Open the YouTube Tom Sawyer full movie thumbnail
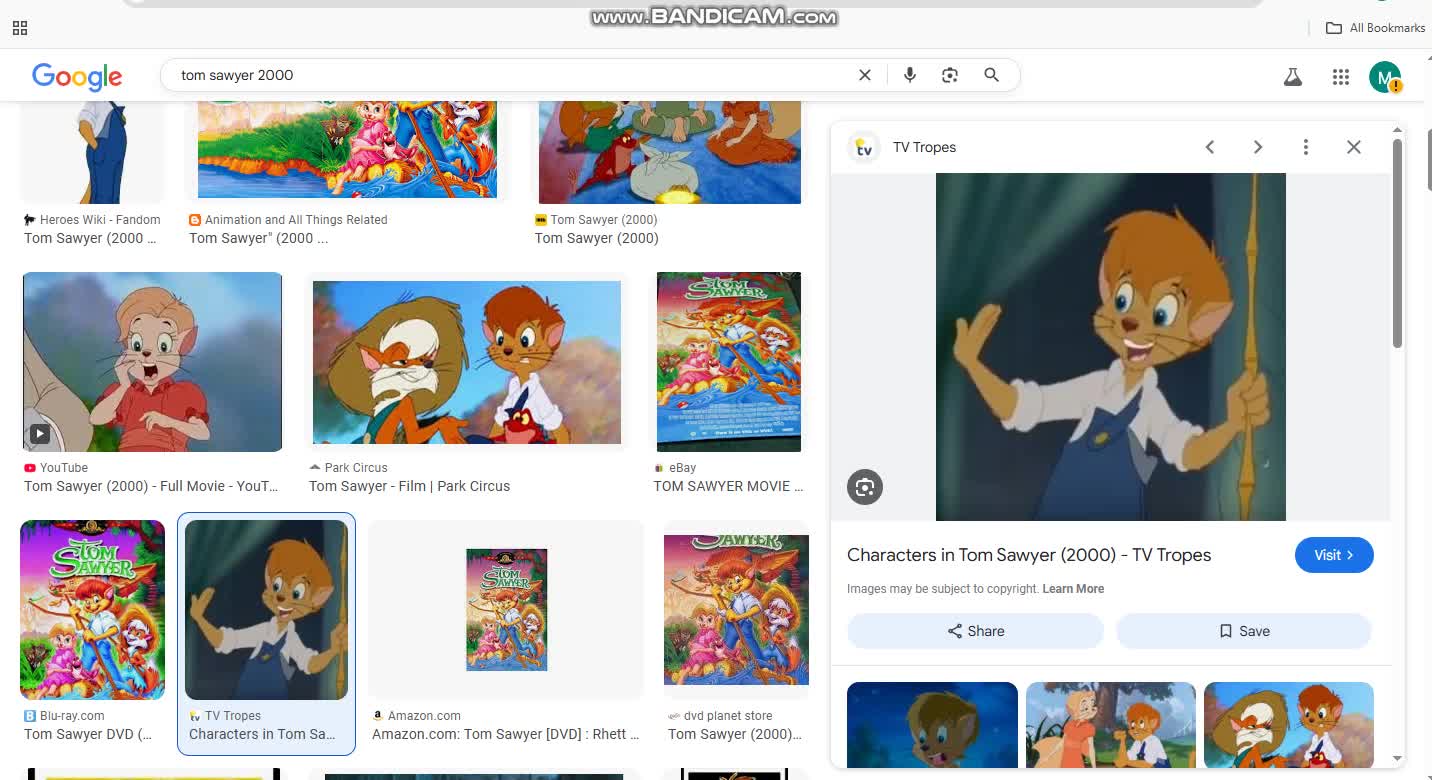This screenshot has width=1432, height=780. click(x=152, y=362)
